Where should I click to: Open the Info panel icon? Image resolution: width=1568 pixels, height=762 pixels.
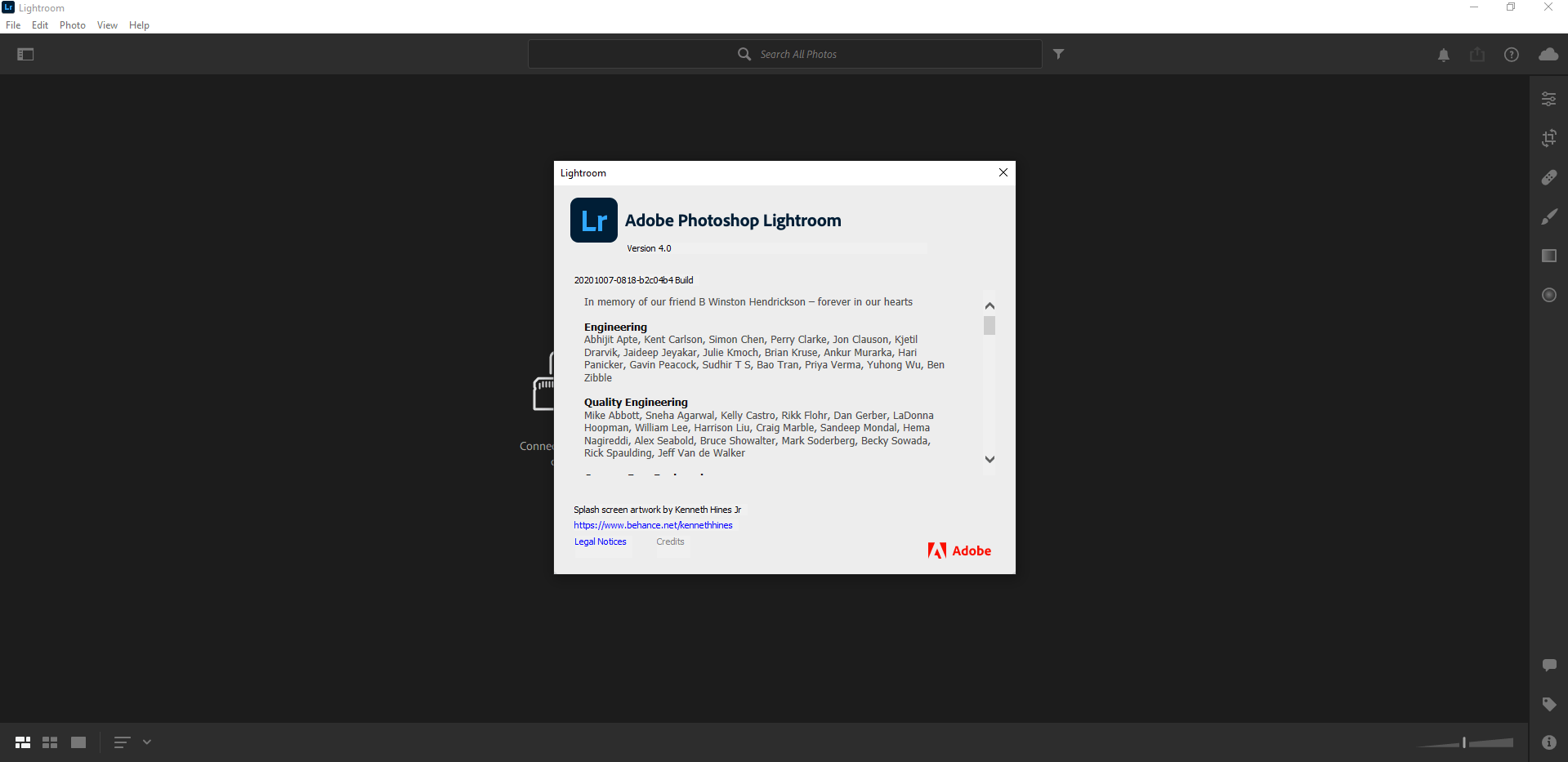click(1548, 742)
